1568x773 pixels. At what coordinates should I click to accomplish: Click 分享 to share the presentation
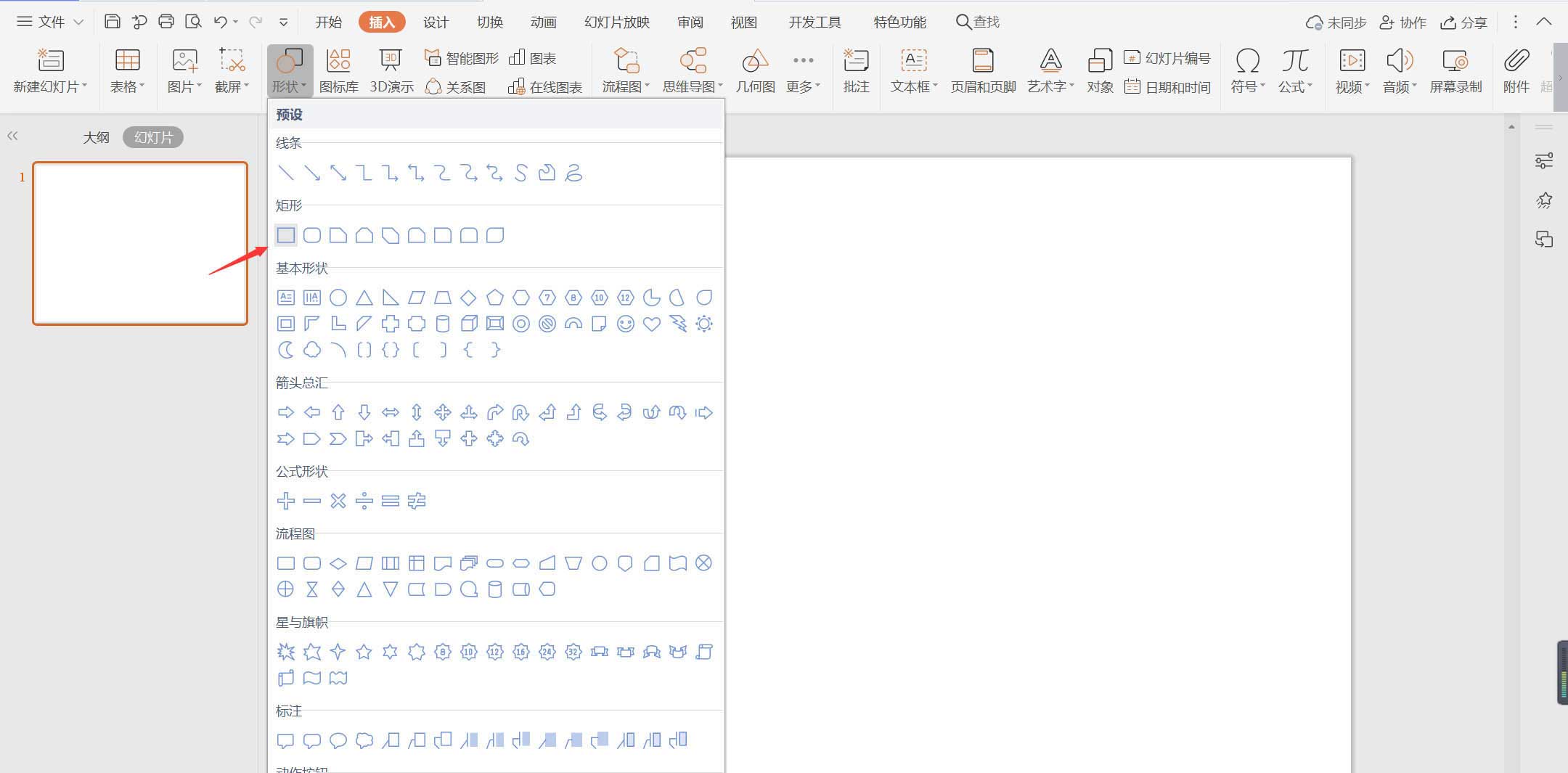click(1464, 22)
